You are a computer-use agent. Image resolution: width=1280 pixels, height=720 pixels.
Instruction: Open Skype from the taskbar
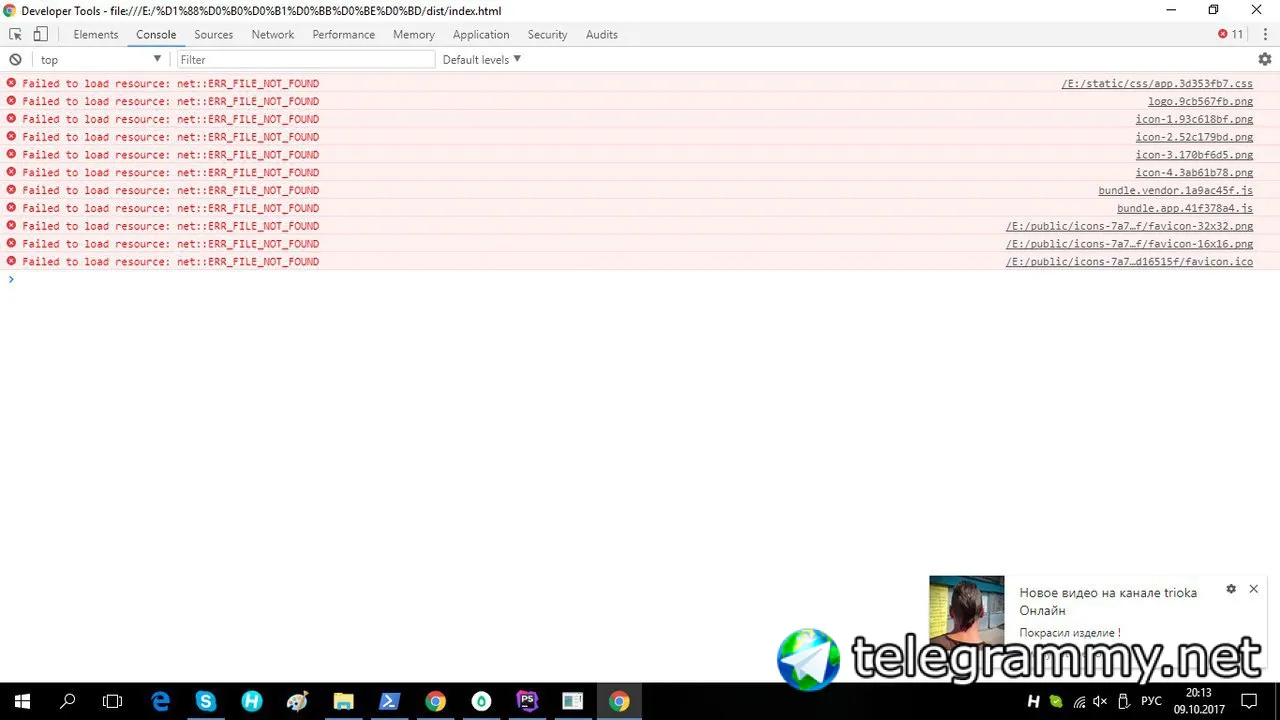click(206, 702)
